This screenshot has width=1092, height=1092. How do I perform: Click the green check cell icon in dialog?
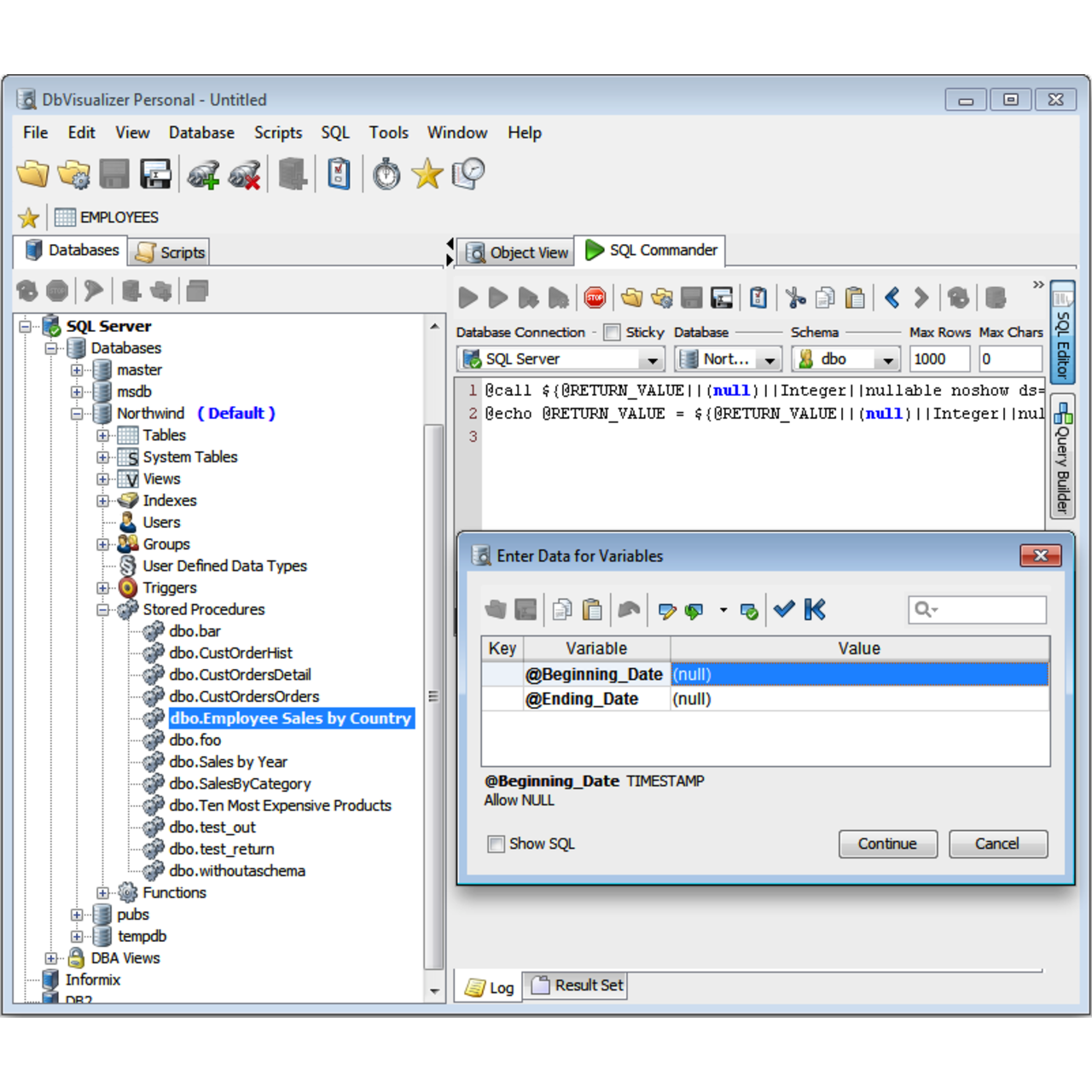[749, 611]
